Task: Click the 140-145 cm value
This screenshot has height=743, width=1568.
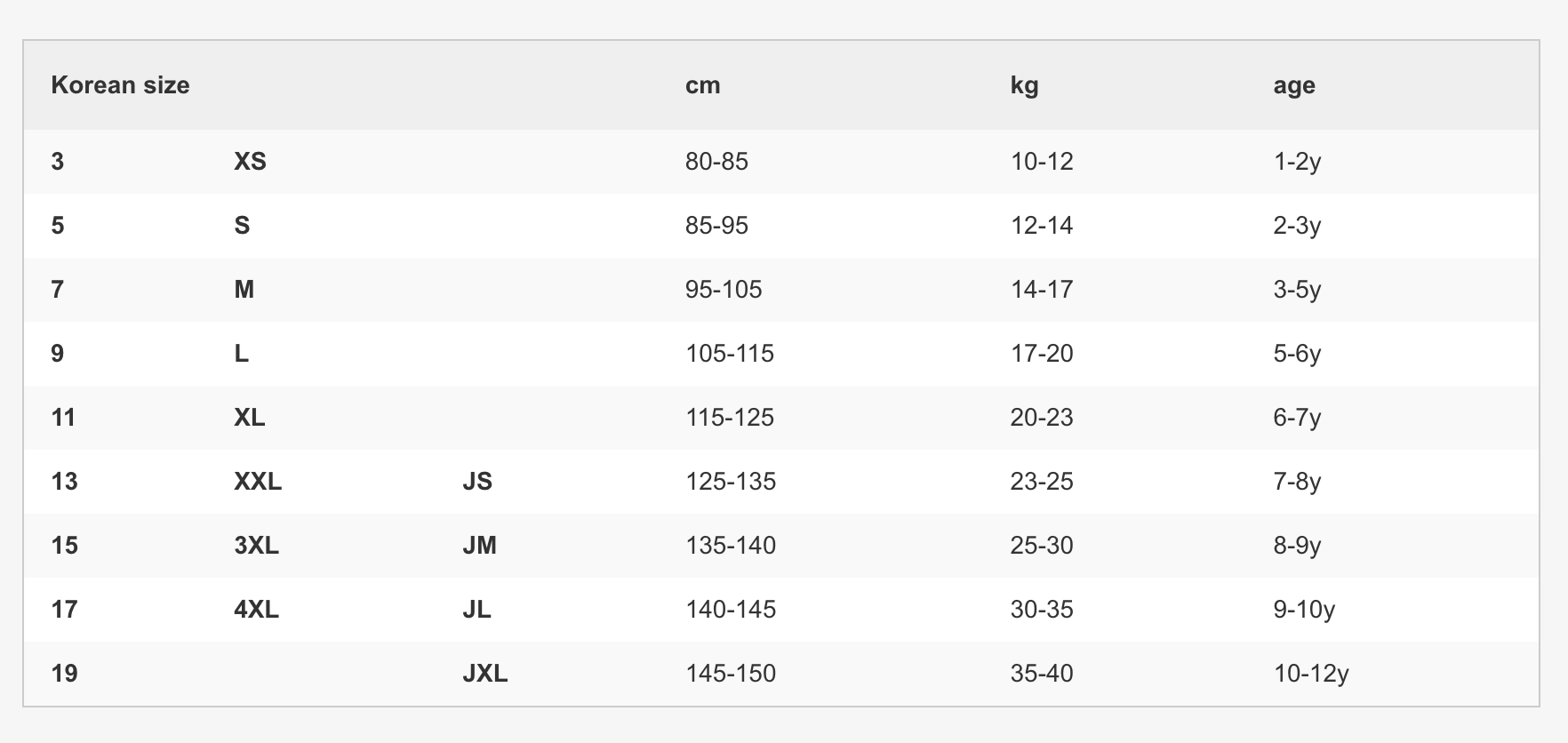Action: (x=731, y=610)
